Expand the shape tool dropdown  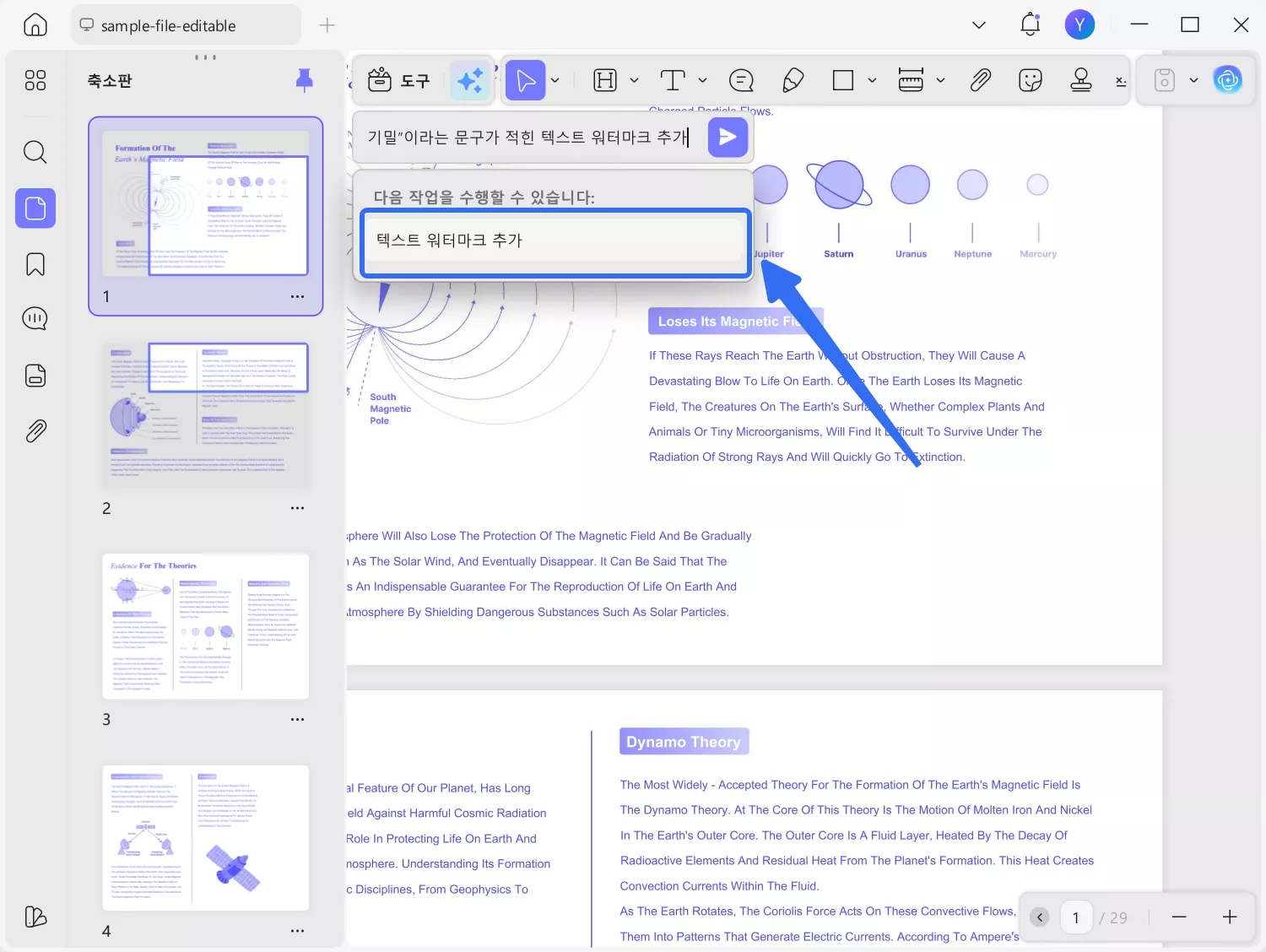tap(873, 80)
